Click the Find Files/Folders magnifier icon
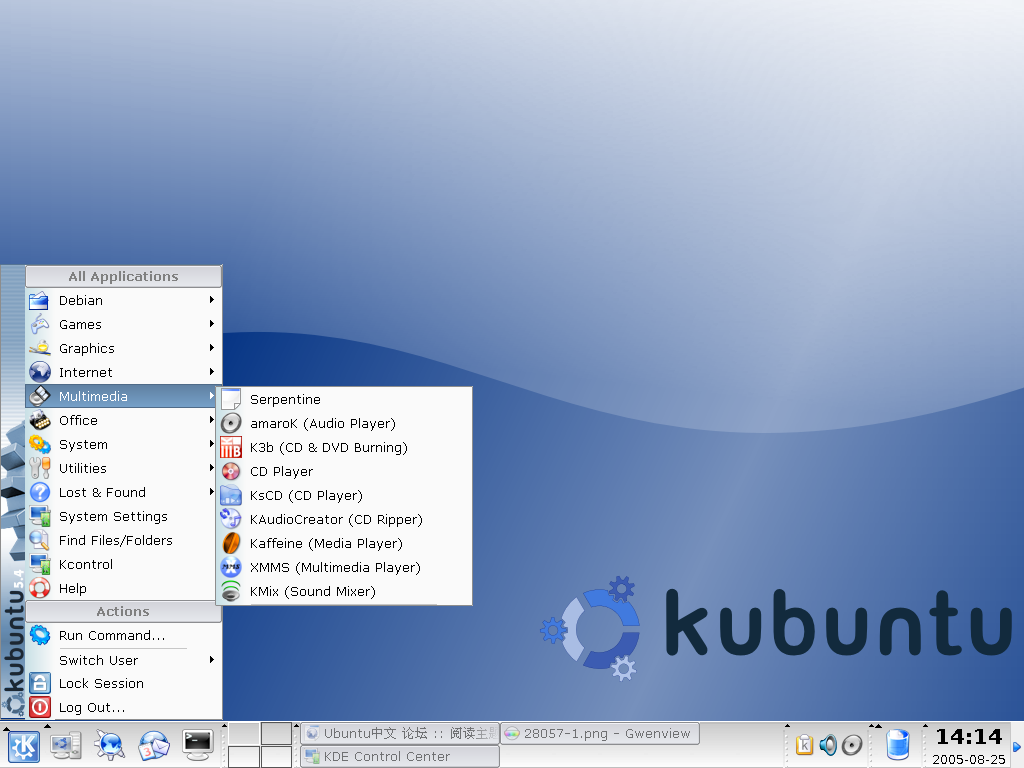This screenshot has width=1024, height=768. click(40, 540)
